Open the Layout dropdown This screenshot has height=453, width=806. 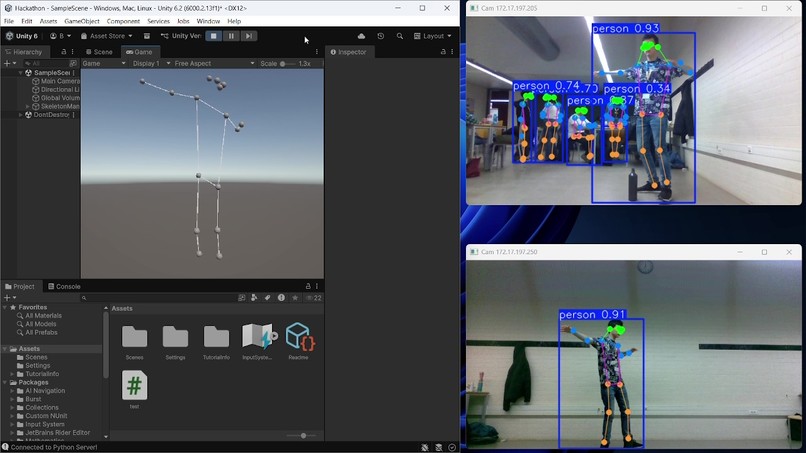pyautogui.click(x=432, y=36)
